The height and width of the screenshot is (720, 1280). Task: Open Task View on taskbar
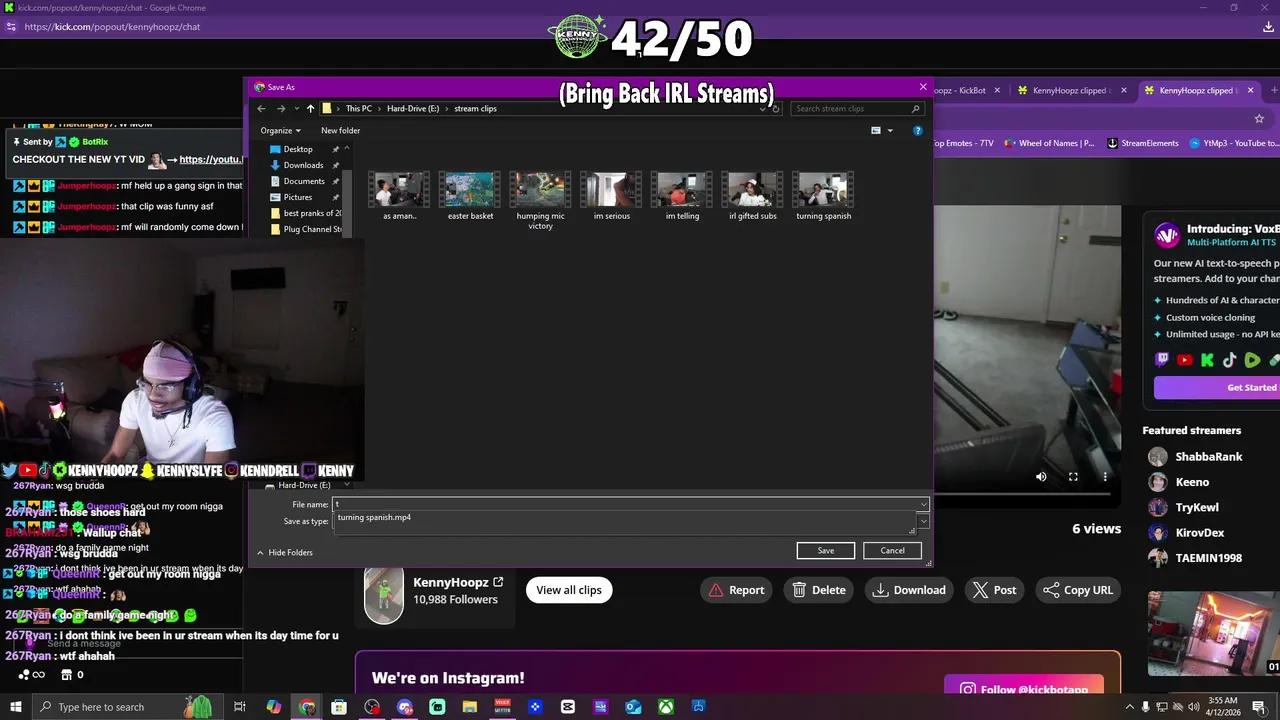coord(240,707)
